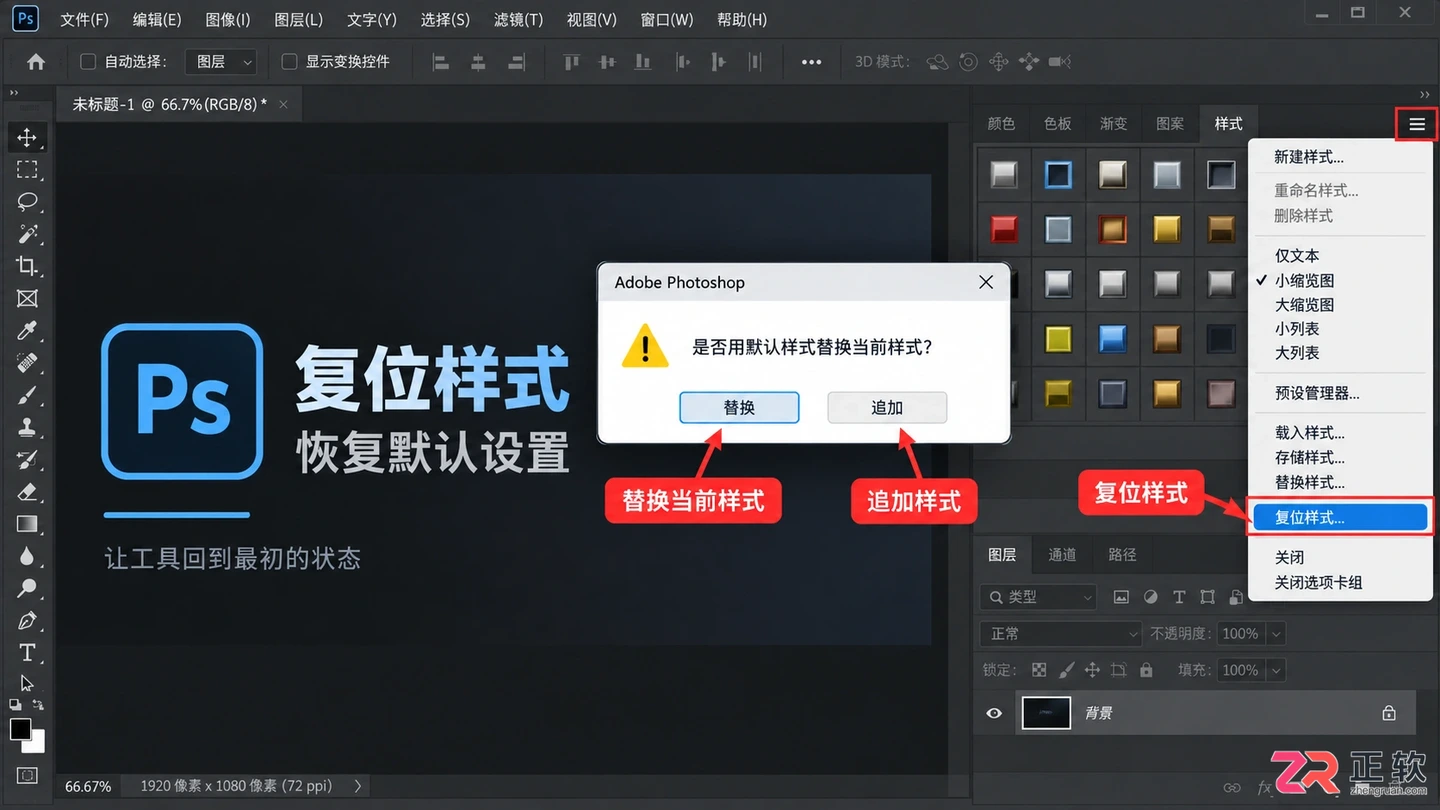This screenshot has height=810, width=1440.
Task: Select the Move tool
Action: coord(27,137)
